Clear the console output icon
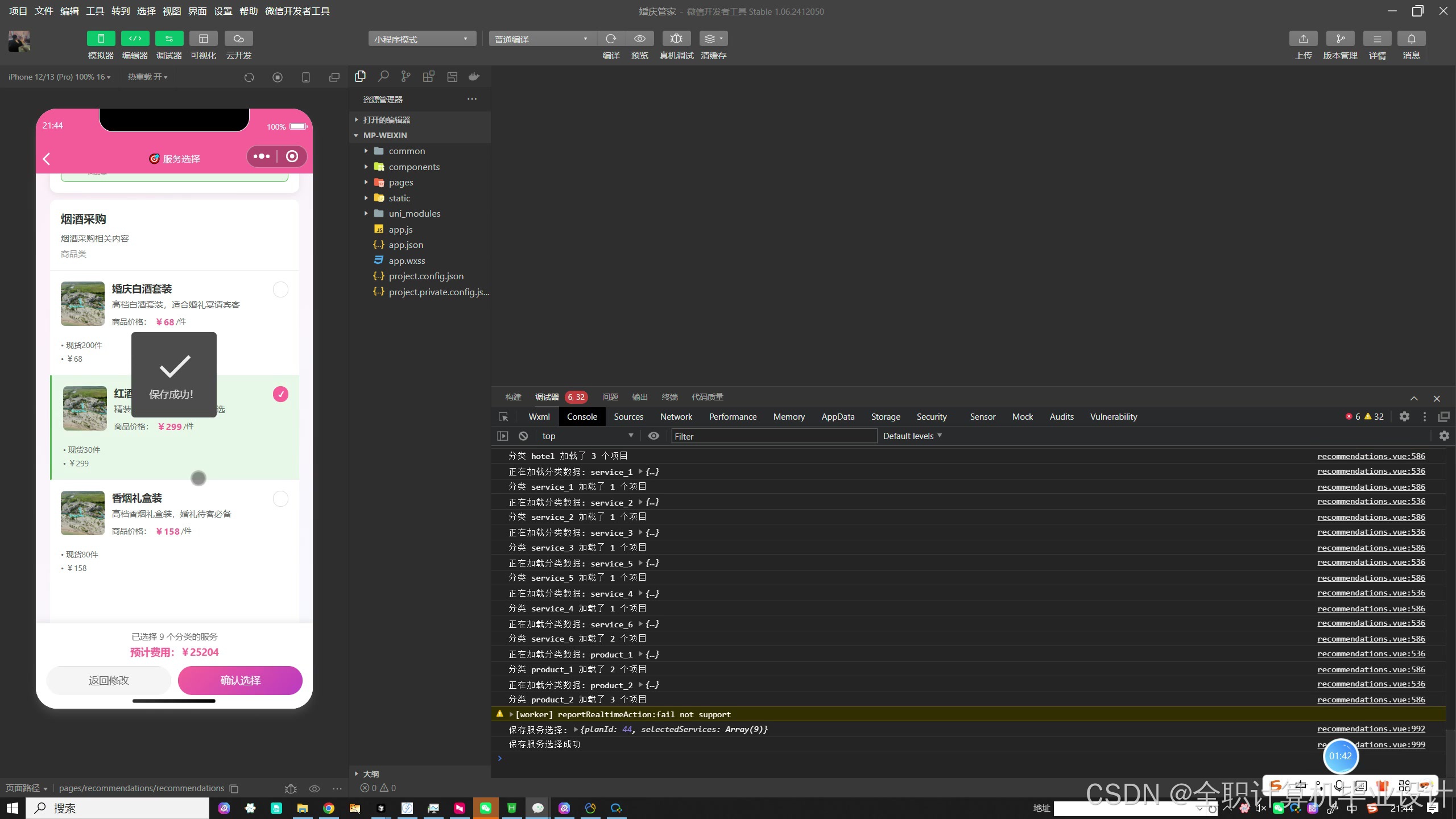 coord(523,436)
